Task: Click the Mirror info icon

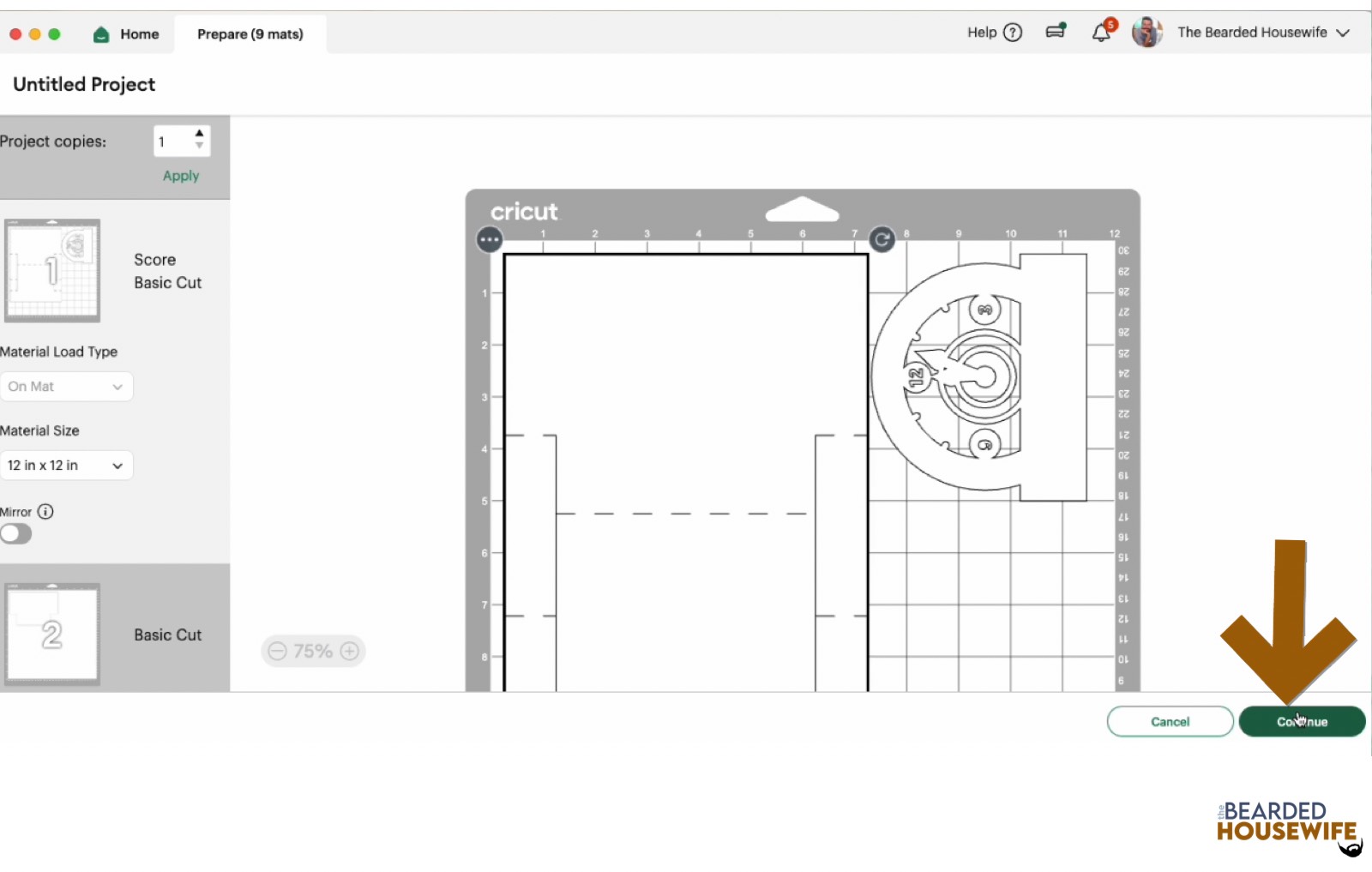Action: pos(45,512)
